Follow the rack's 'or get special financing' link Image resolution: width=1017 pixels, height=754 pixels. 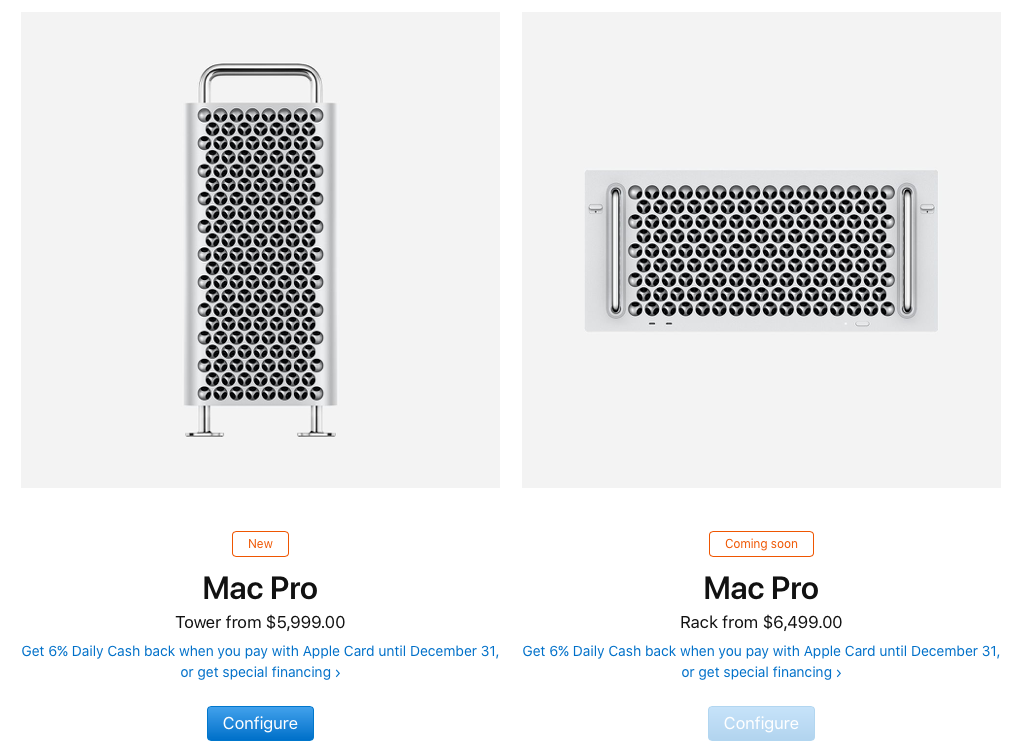[x=761, y=672]
